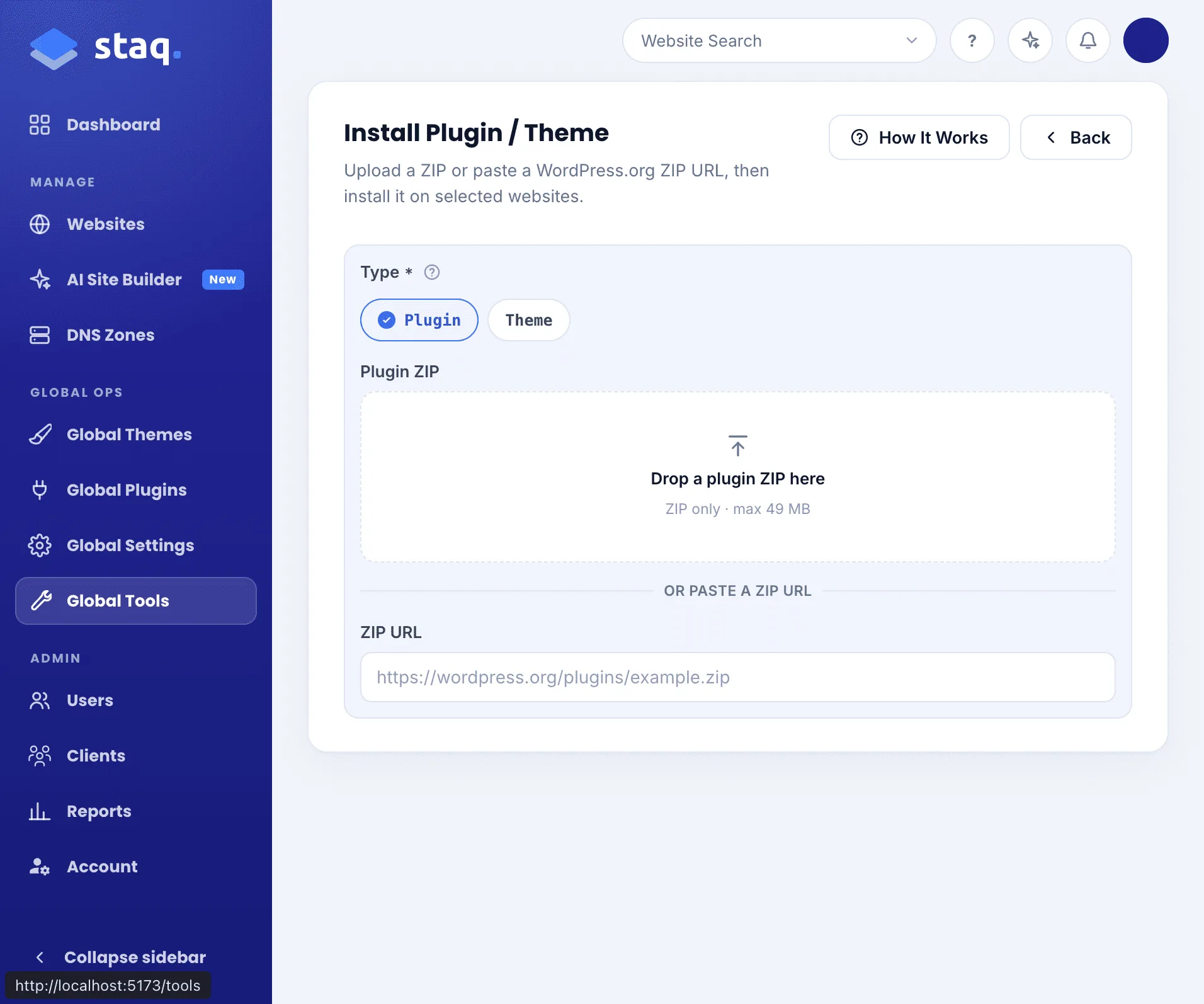Click the Type field help tooltip icon
Image resolution: width=1204 pixels, height=1004 pixels.
click(x=432, y=272)
